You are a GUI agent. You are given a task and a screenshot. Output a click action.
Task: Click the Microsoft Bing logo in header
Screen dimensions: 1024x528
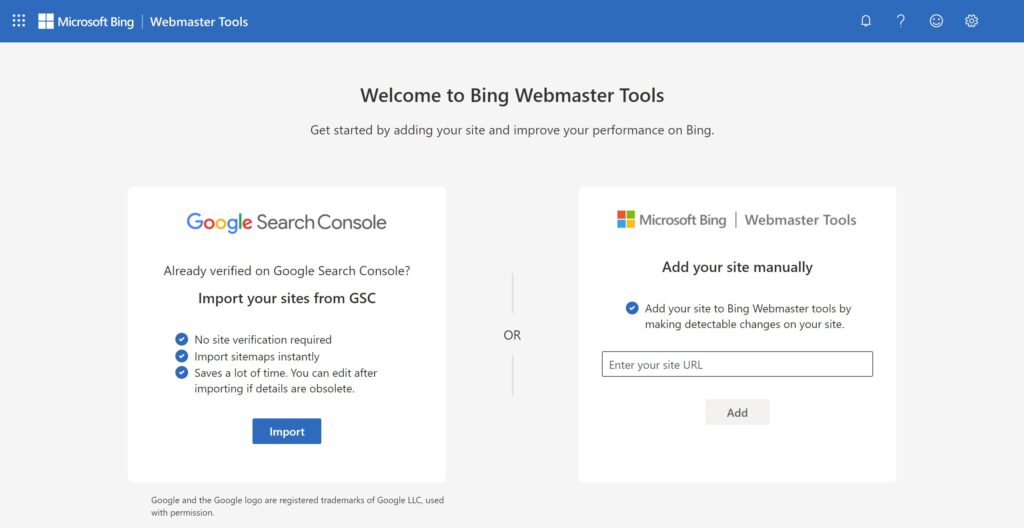click(86, 22)
